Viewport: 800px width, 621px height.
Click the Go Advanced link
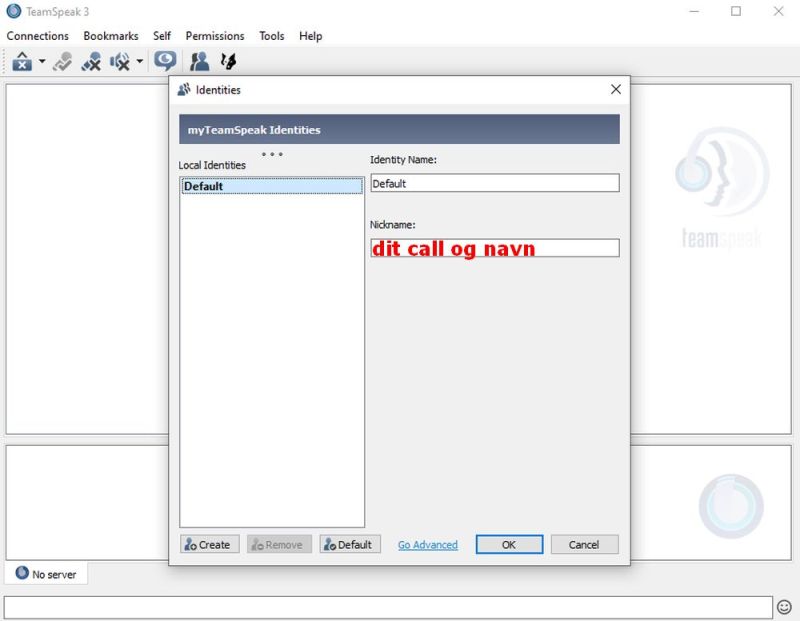[x=428, y=545]
